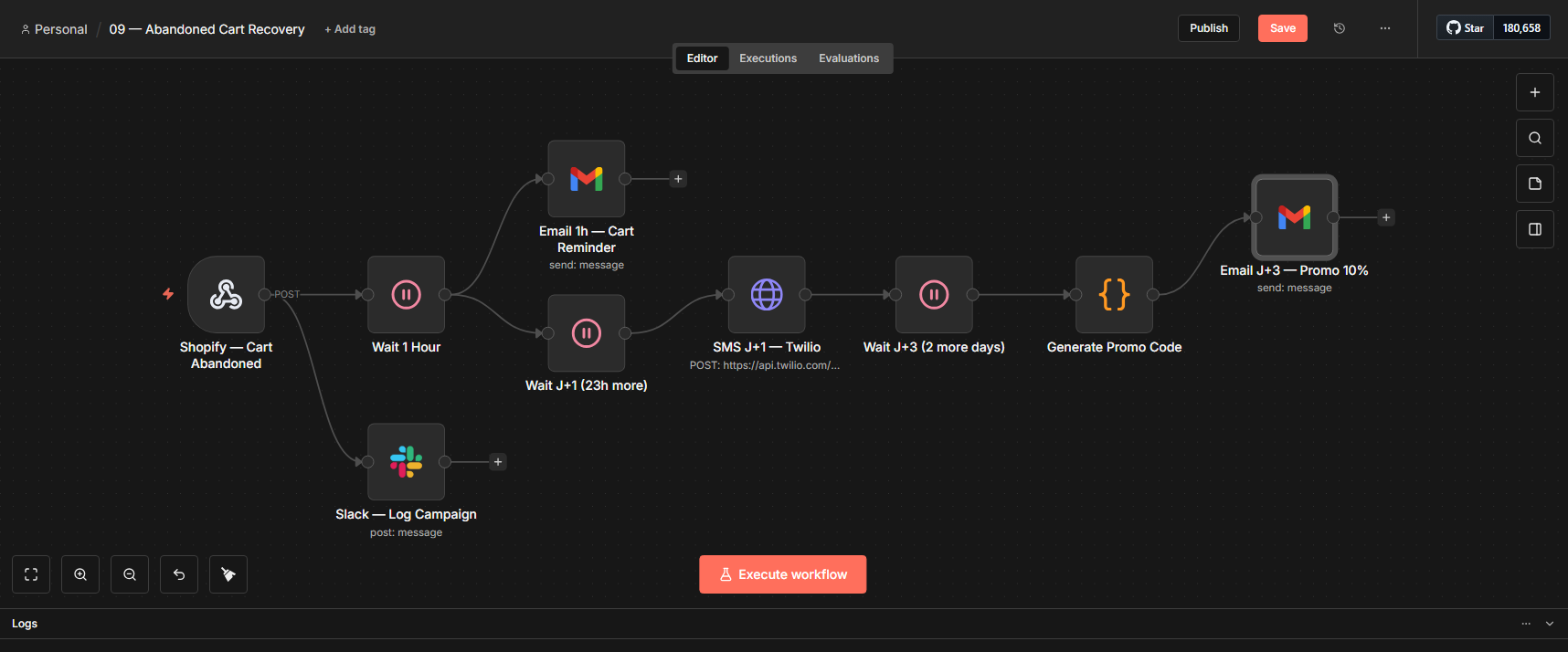Click the 180,658 star count

1521,28
